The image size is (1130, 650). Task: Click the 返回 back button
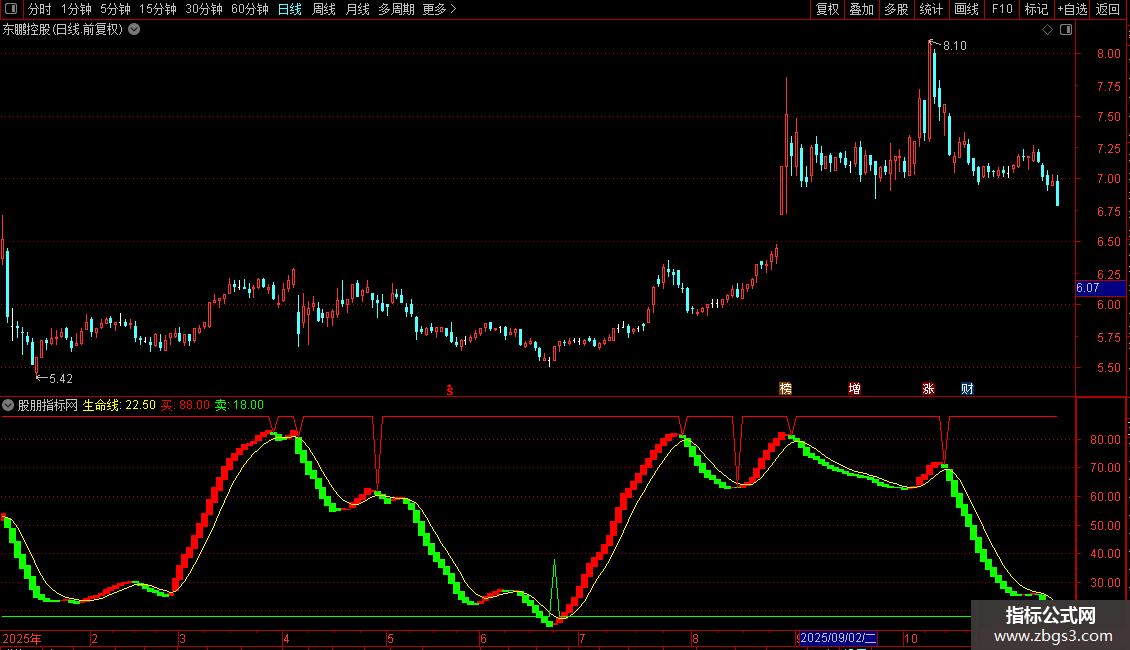1108,9
